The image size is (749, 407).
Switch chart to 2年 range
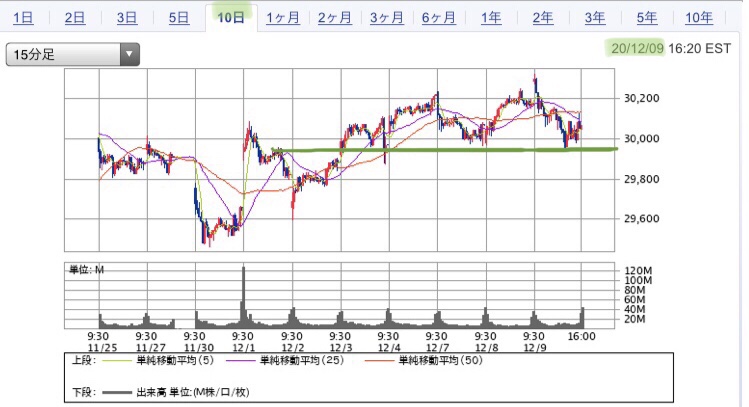[543, 18]
